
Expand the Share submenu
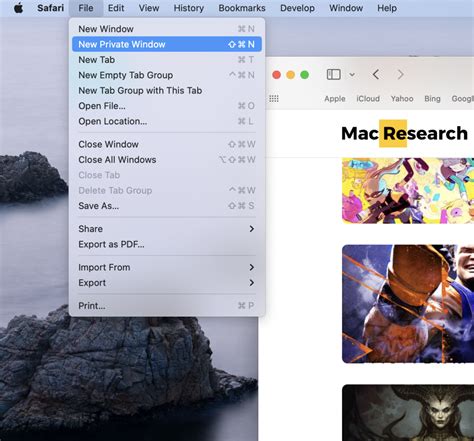point(166,229)
